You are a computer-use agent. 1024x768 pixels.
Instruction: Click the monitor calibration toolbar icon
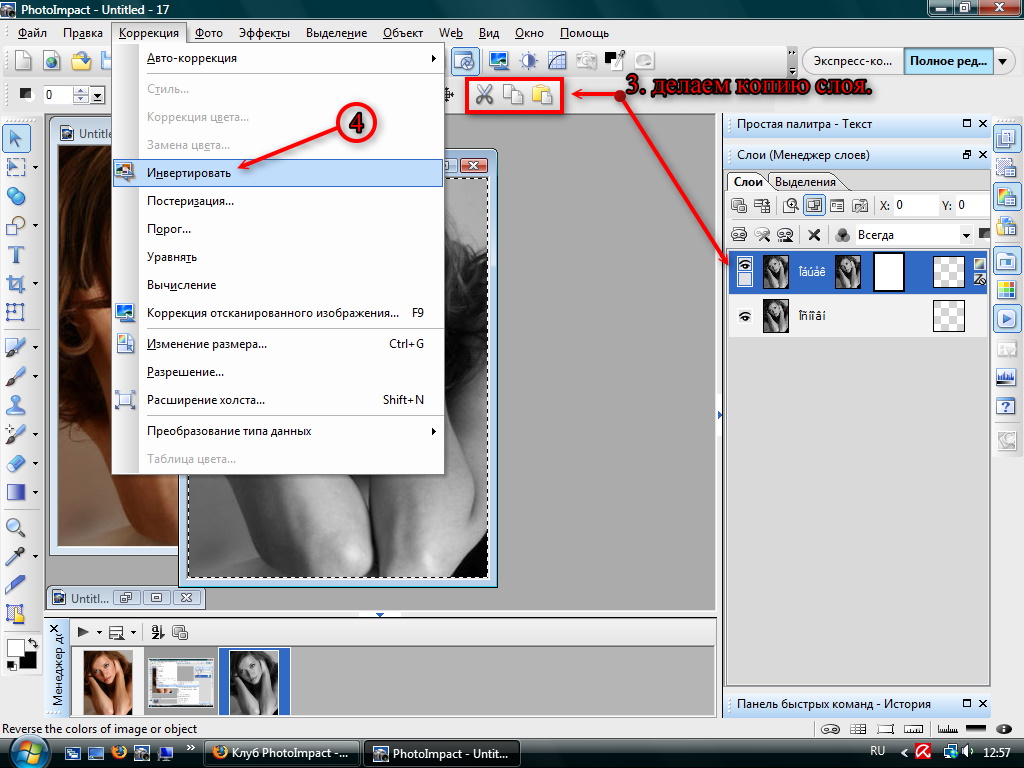click(499, 61)
